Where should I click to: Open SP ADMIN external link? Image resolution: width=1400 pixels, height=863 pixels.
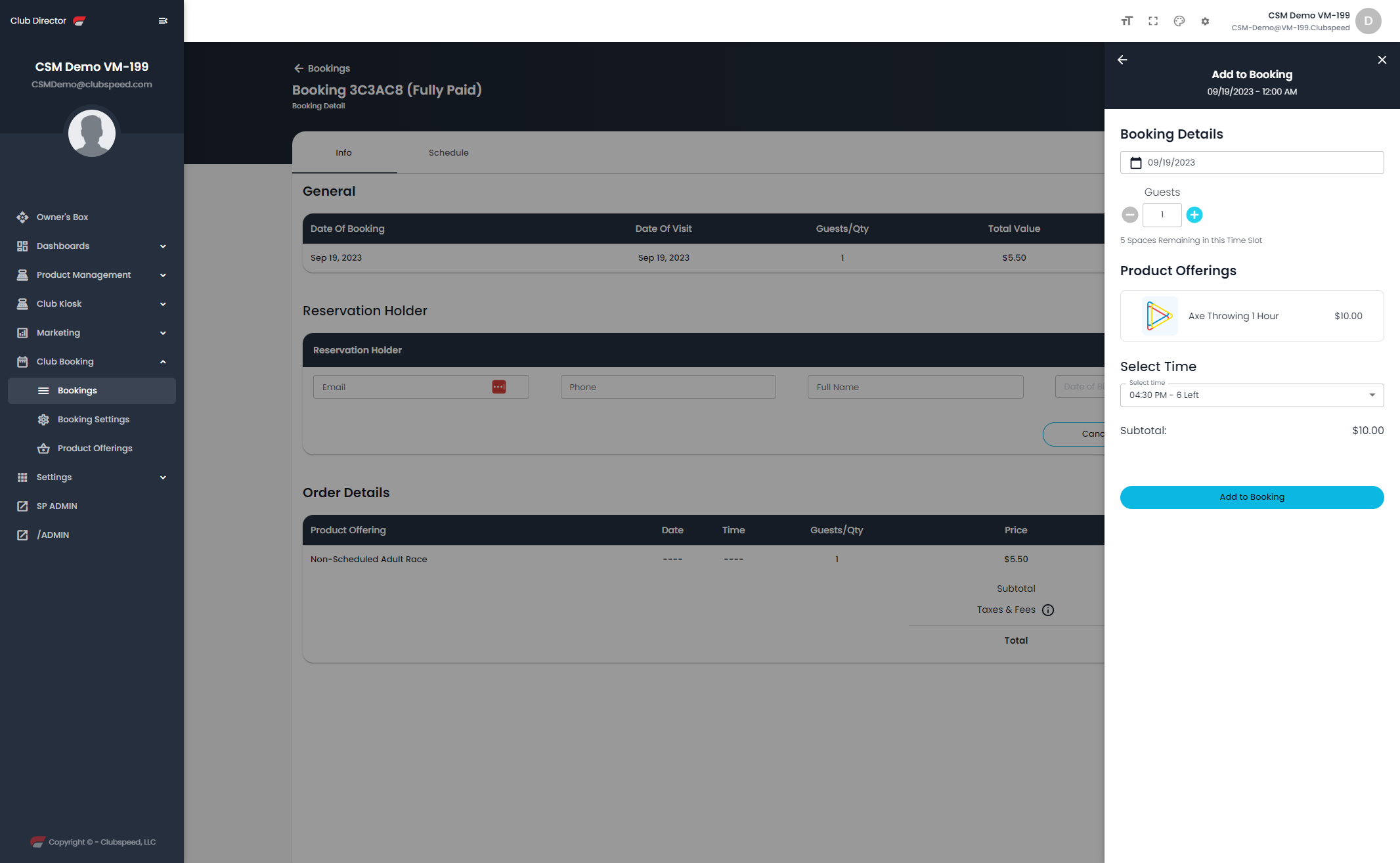pos(92,506)
